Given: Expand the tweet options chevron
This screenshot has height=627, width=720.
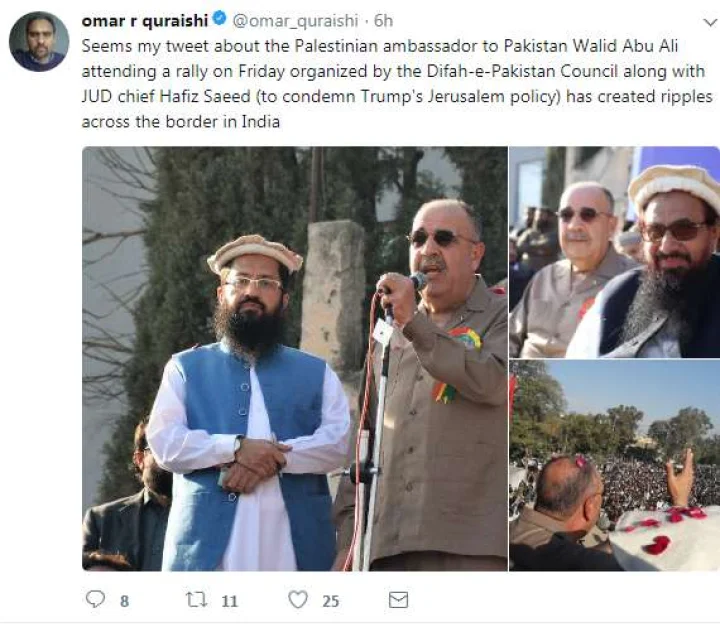Looking at the screenshot, I should (x=710, y=22).
